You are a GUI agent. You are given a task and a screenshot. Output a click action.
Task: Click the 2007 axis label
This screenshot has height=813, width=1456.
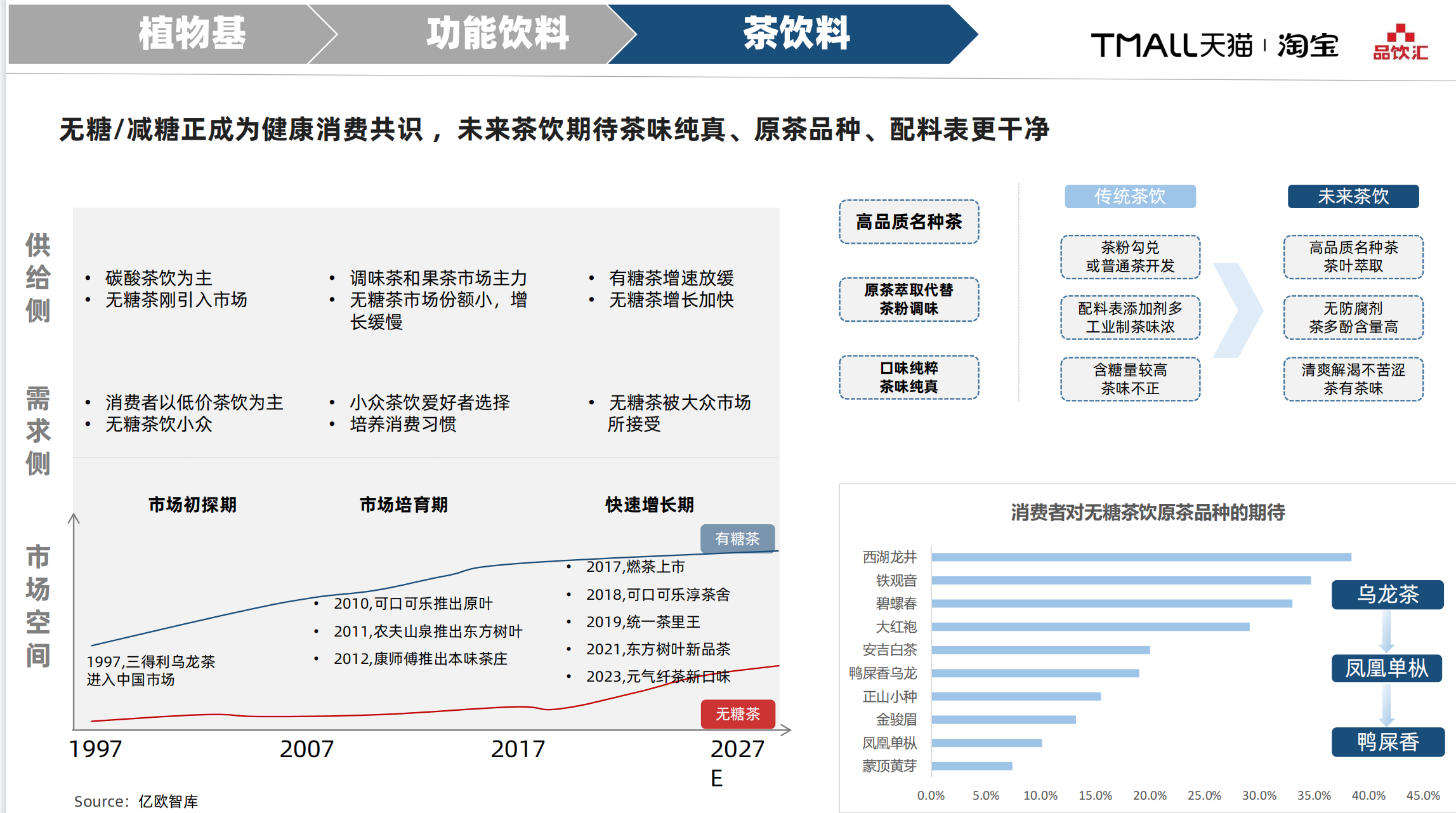click(306, 749)
